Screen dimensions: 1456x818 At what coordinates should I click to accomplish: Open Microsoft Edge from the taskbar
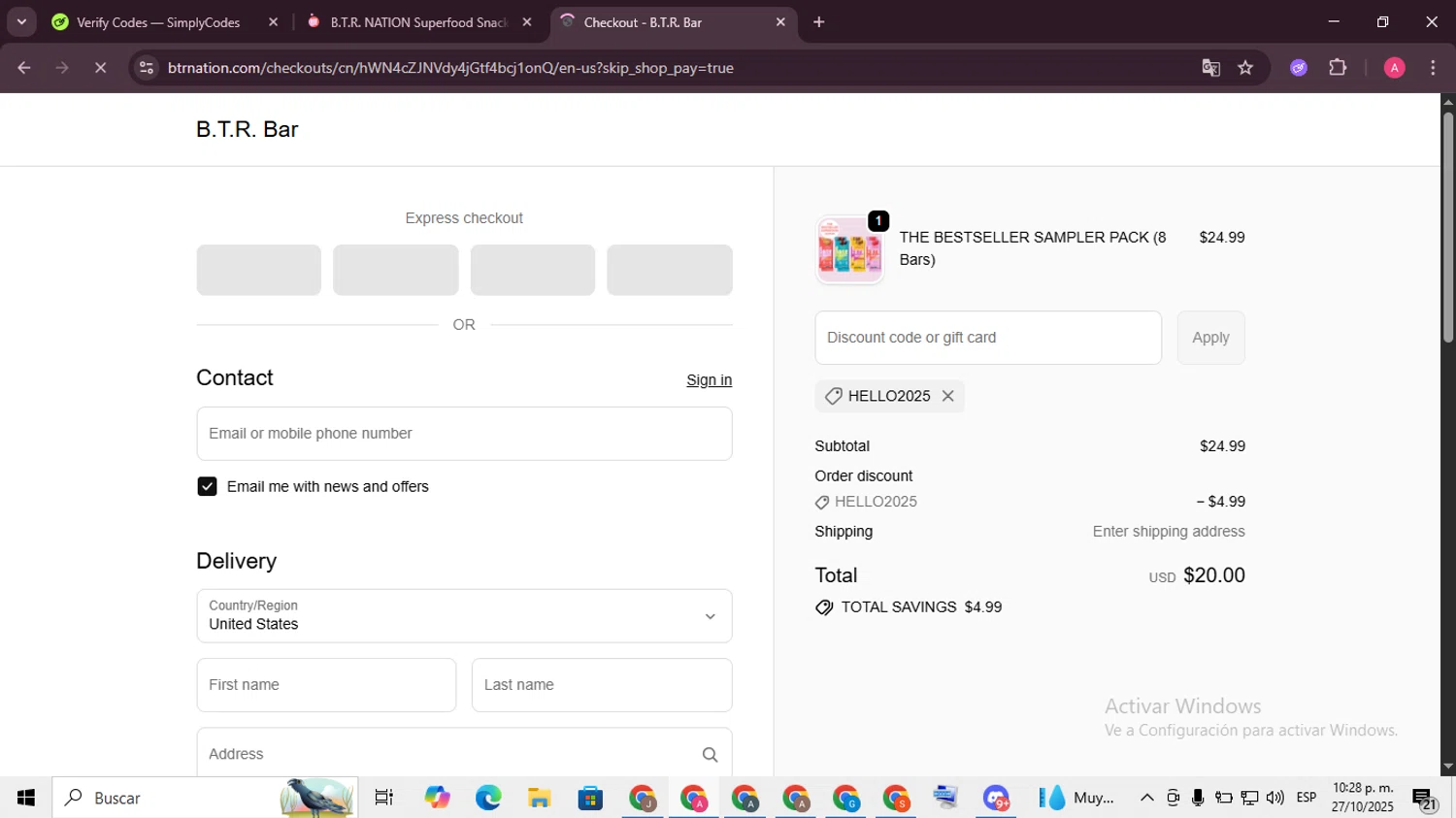488,798
